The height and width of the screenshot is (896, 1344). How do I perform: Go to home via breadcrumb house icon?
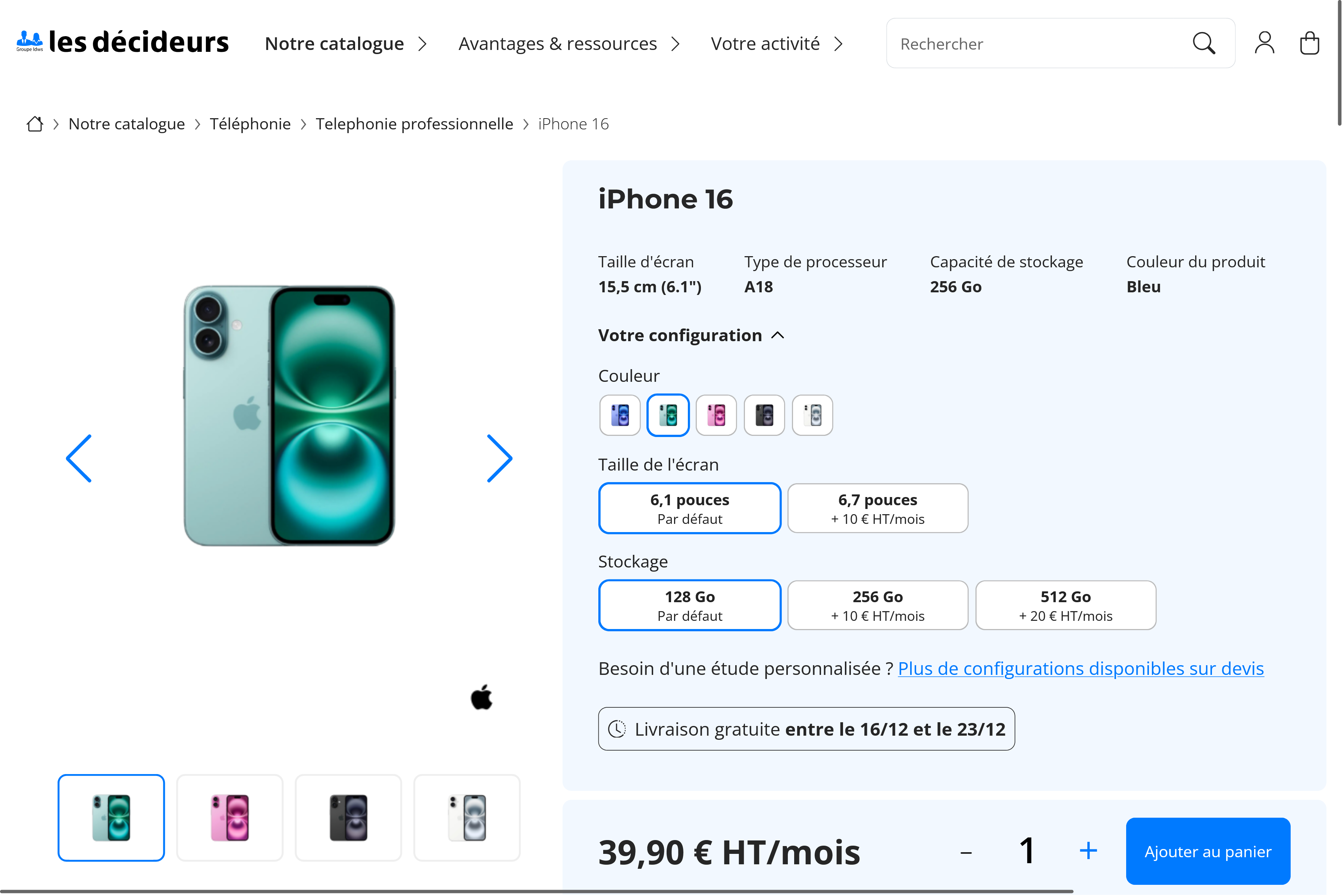tap(35, 124)
